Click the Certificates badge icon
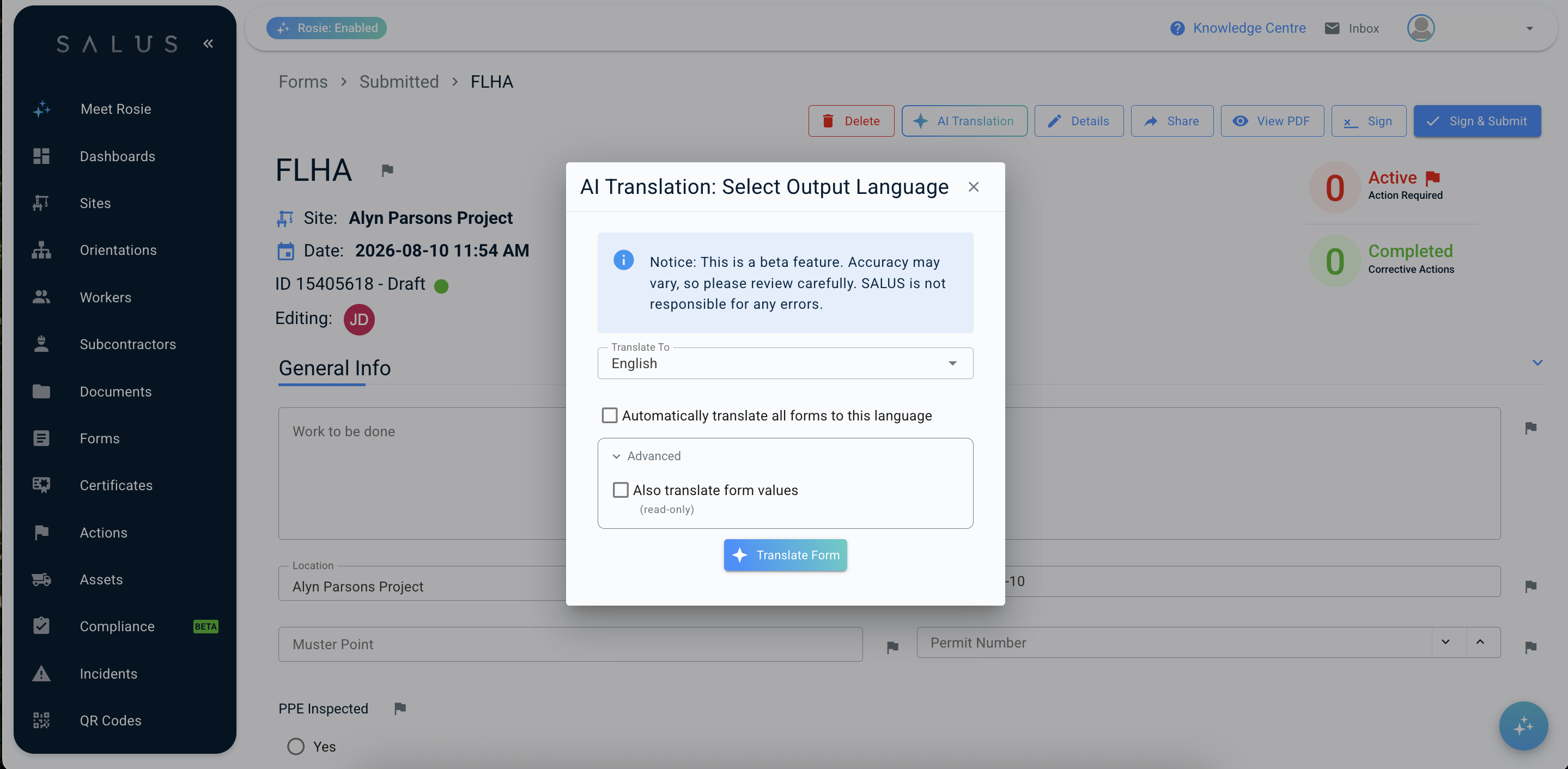 [x=41, y=485]
